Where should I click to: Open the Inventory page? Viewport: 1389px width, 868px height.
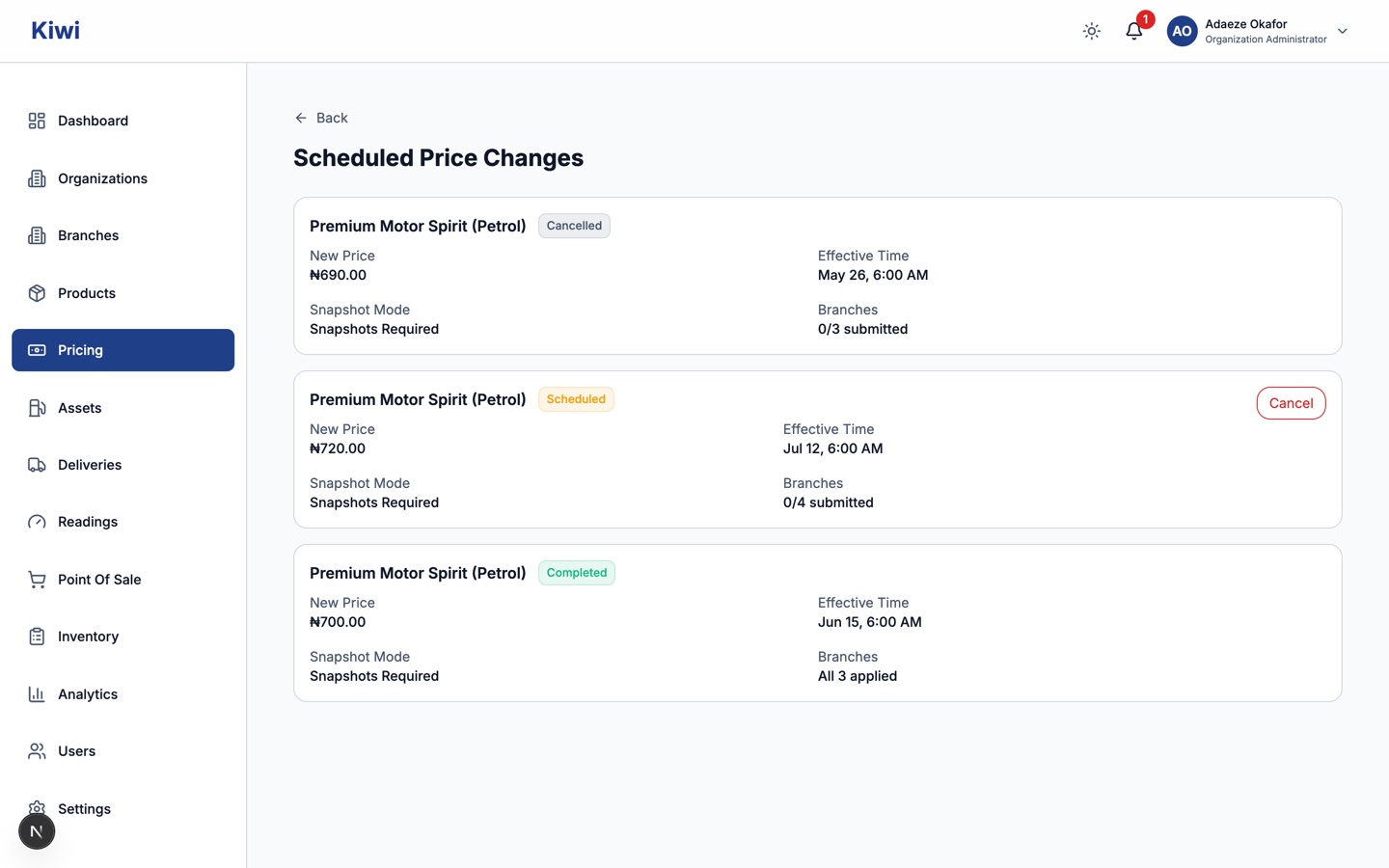tap(123, 637)
